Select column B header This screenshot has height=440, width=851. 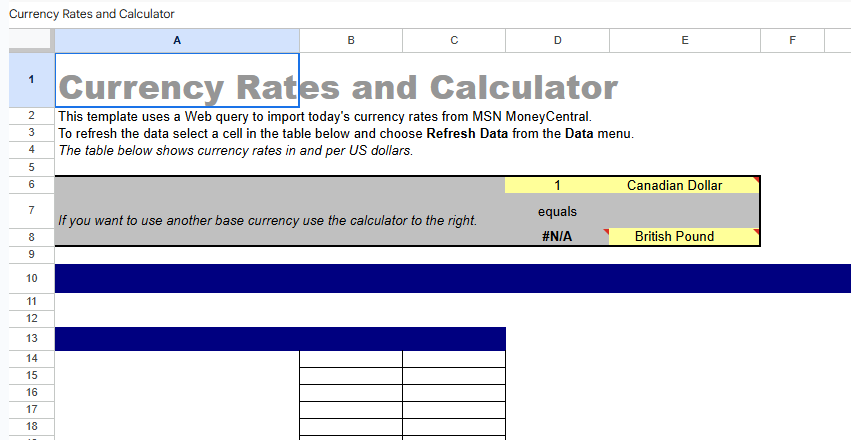point(351,40)
